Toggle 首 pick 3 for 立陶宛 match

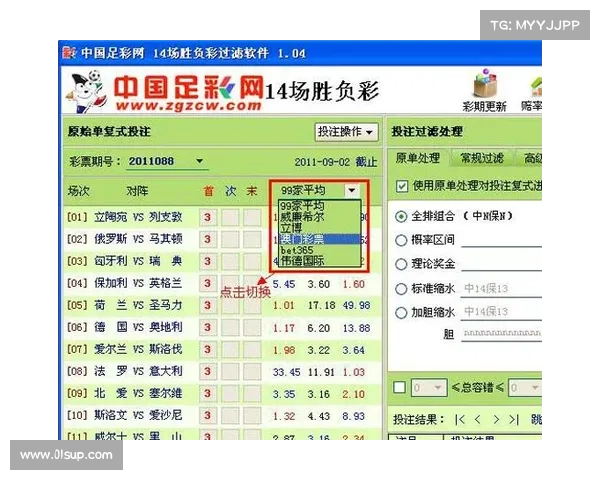pos(208,217)
